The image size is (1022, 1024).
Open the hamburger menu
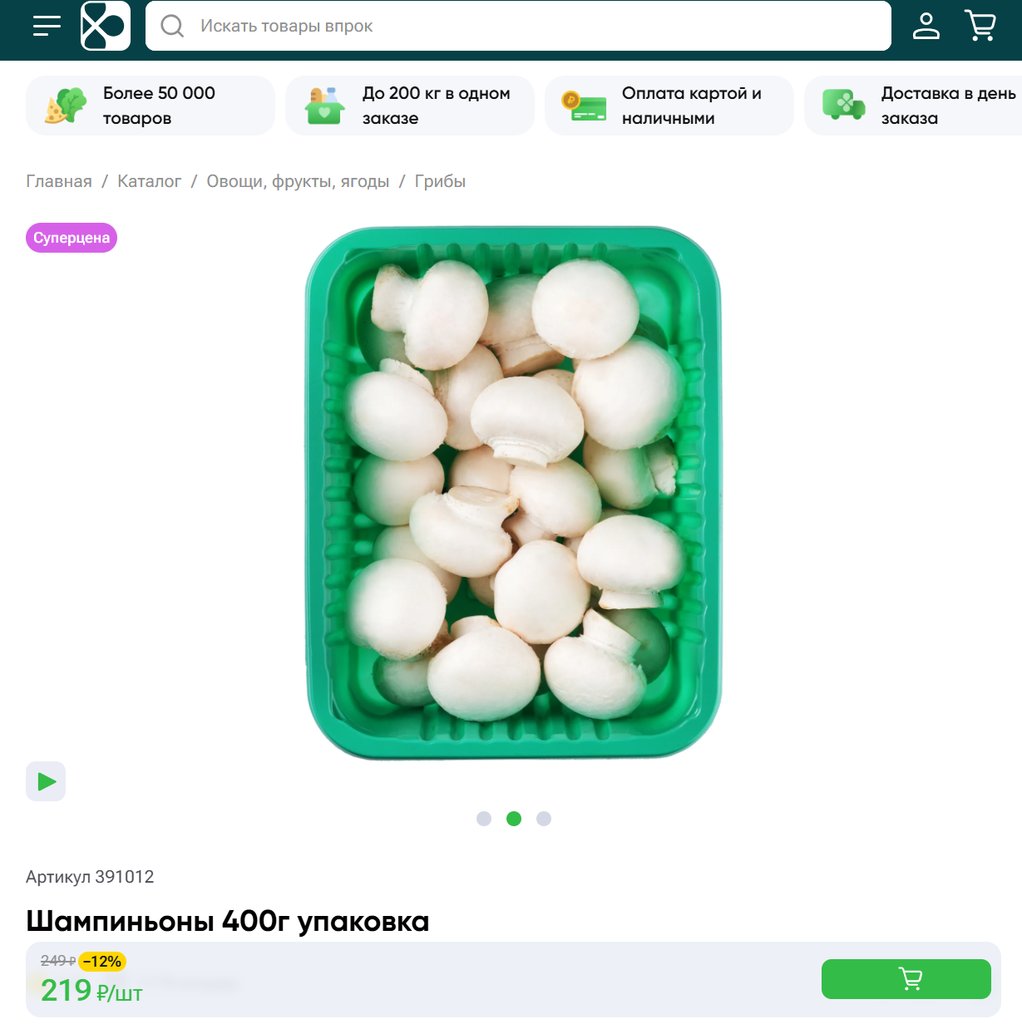46,26
